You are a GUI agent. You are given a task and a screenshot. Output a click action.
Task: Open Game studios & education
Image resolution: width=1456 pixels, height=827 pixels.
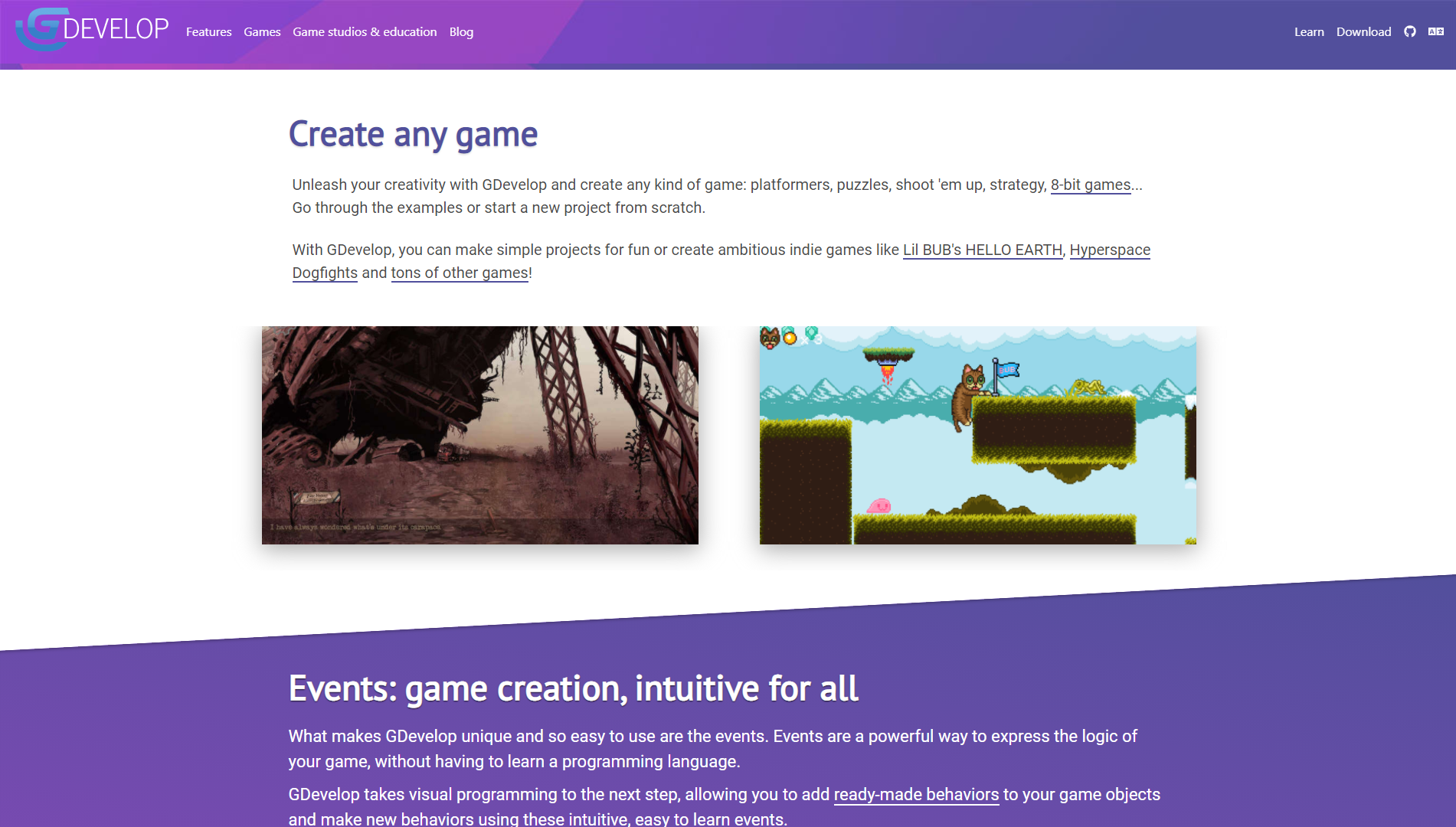(365, 31)
